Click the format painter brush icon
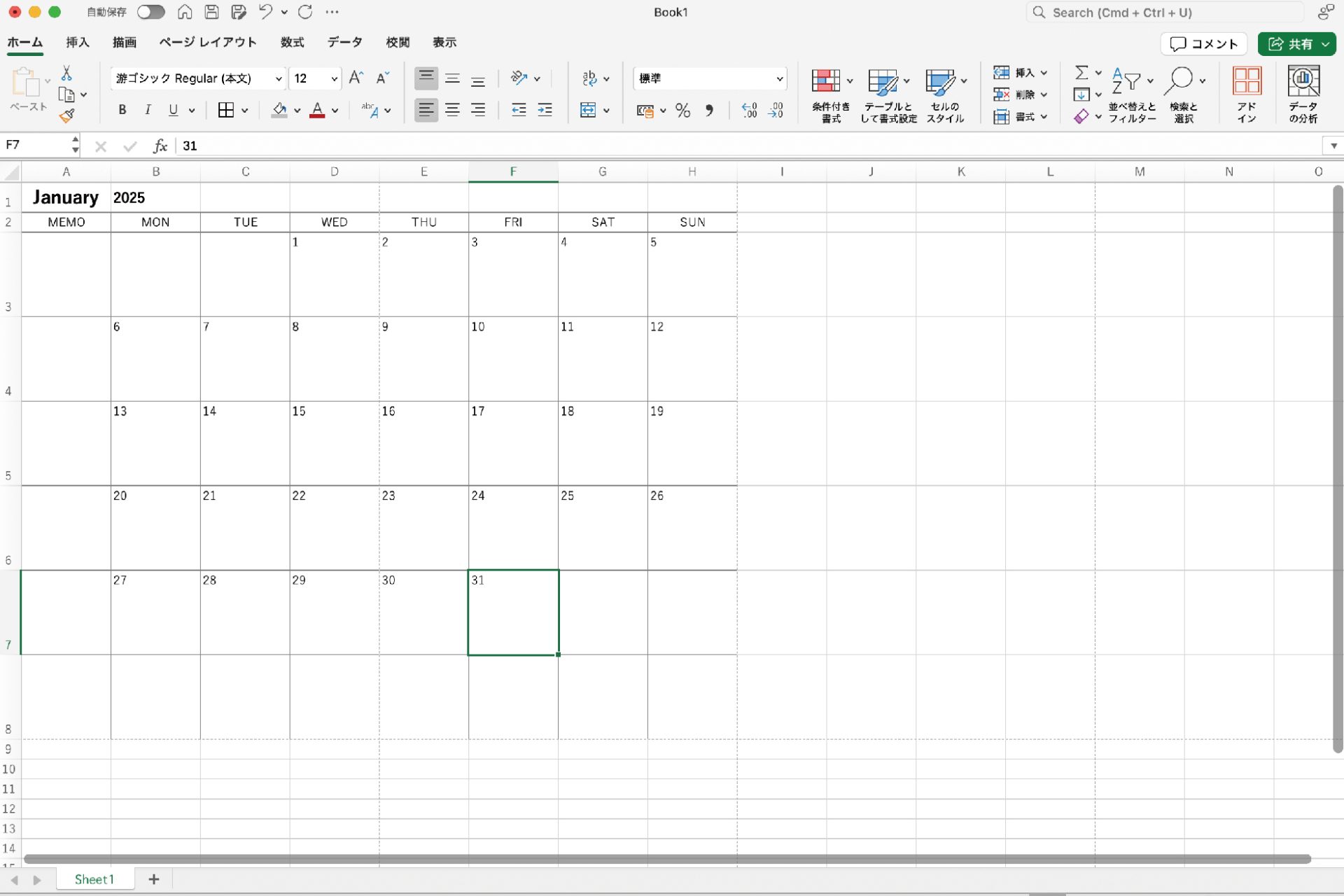Image resolution: width=1344 pixels, height=896 pixels. 67,116
